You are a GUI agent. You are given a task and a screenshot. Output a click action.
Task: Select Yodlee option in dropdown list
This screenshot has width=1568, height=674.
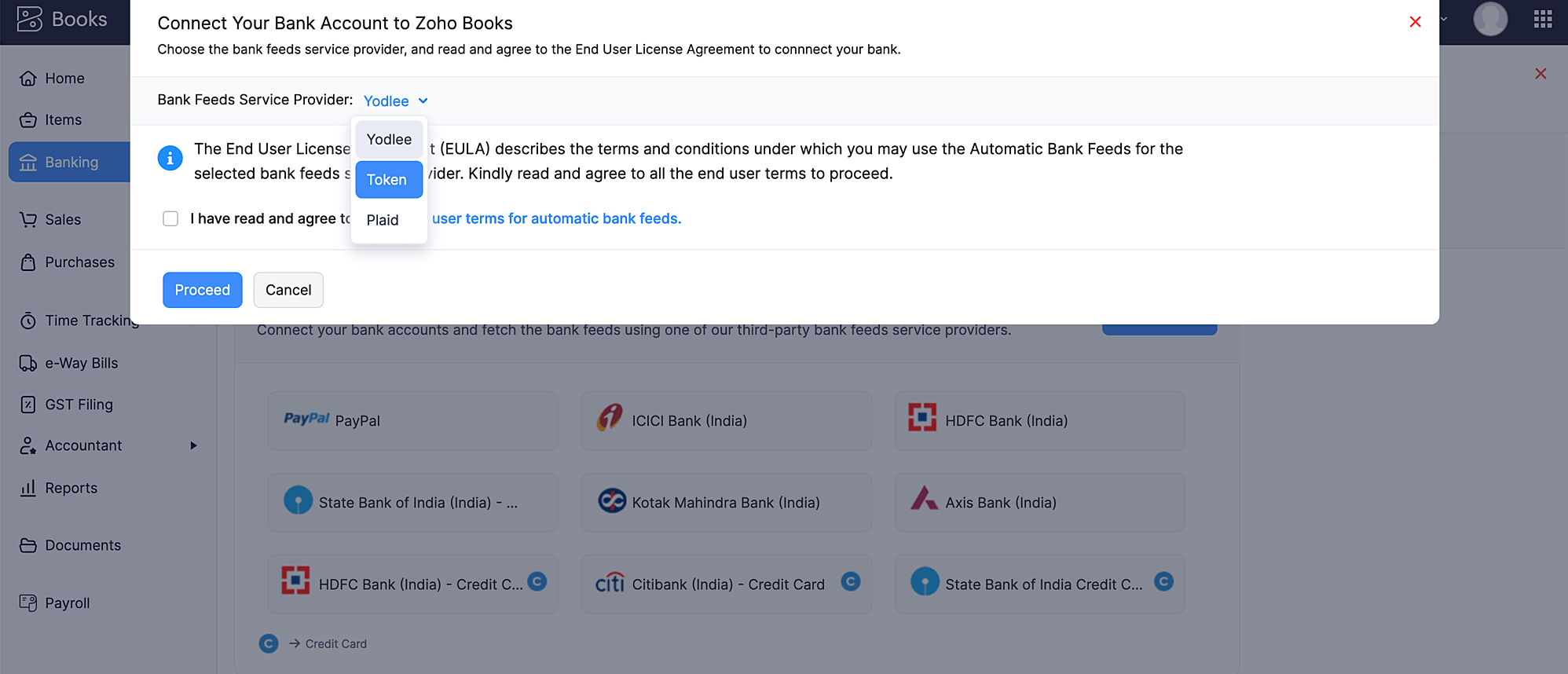[x=389, y=140]
